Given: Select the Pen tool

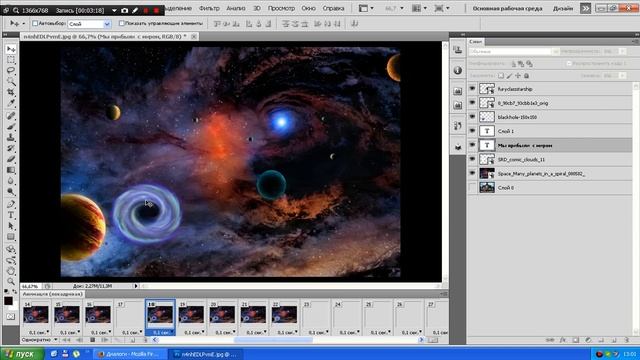Looking at the screenshot, I should pos(11,204).
